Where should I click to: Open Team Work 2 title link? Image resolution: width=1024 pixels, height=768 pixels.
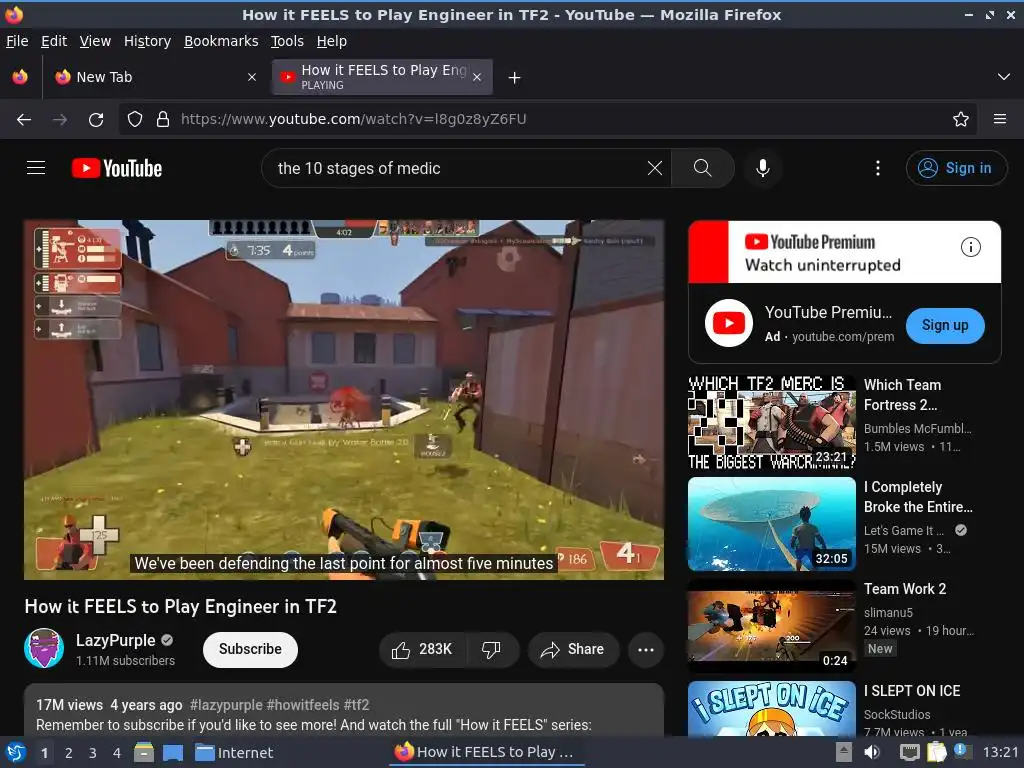pyautogui.click(x=905, y=589)
